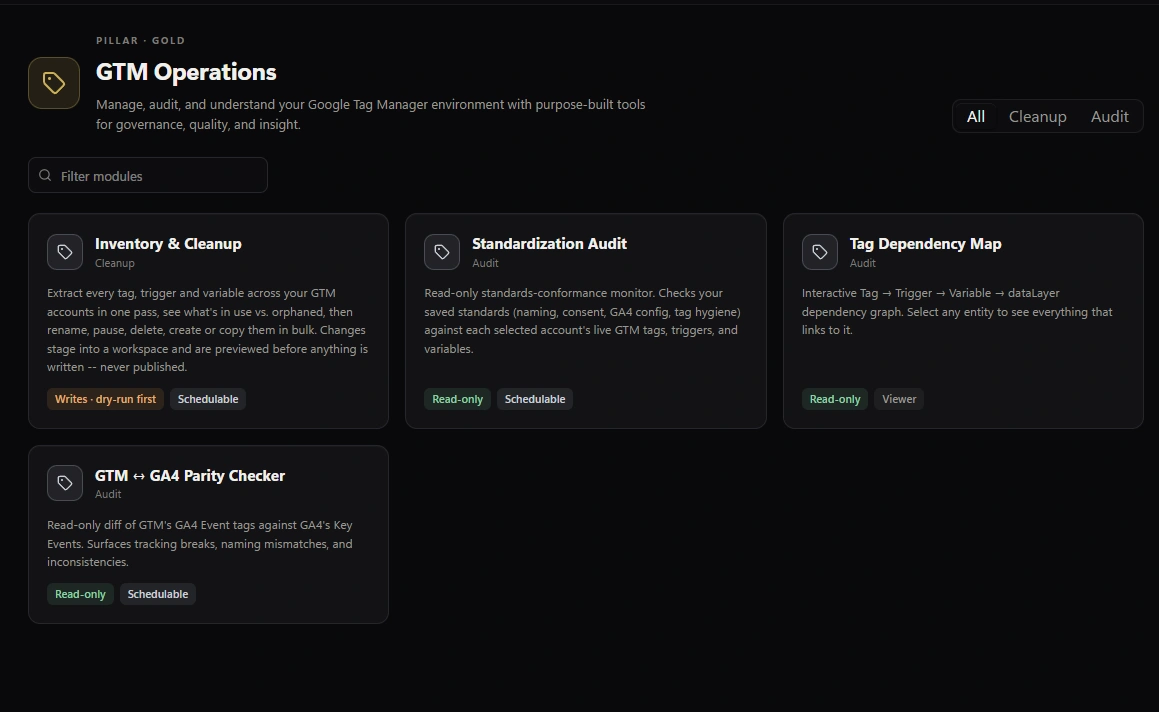
Task: Click the GTM ↔ GA4 Parity Checker tag icon
Action: click(65, 483)
